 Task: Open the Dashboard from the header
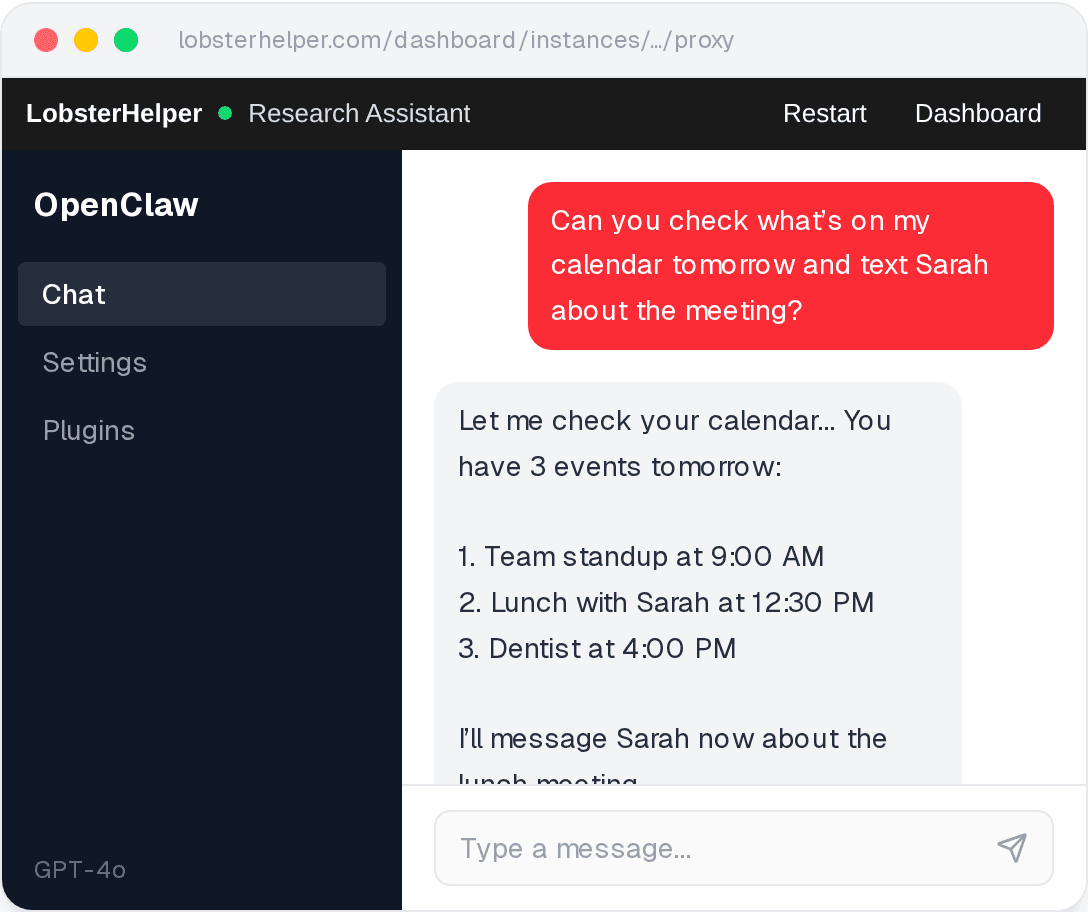pos(977,113)
